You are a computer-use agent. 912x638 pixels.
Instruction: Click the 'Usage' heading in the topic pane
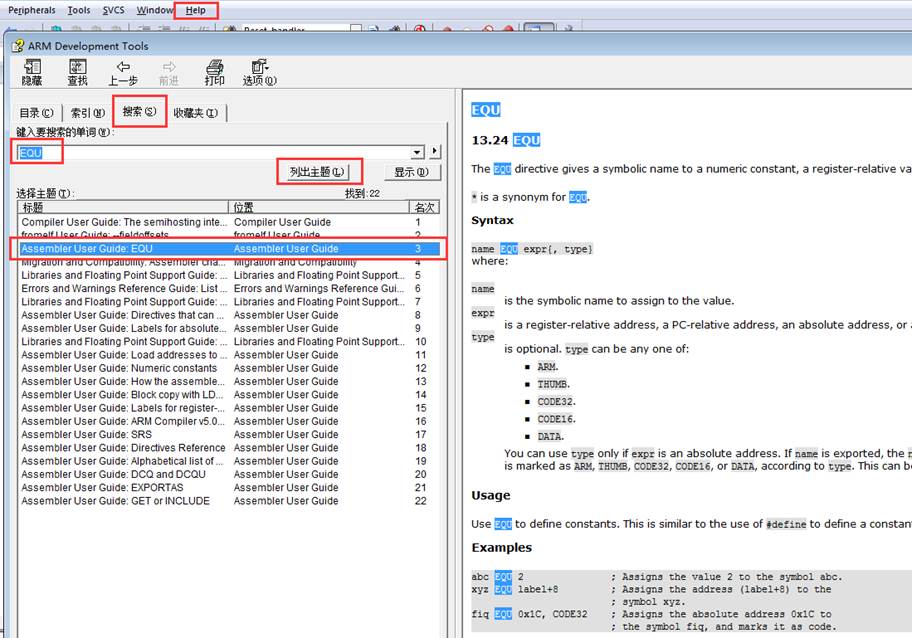click(x=491, y=496)
